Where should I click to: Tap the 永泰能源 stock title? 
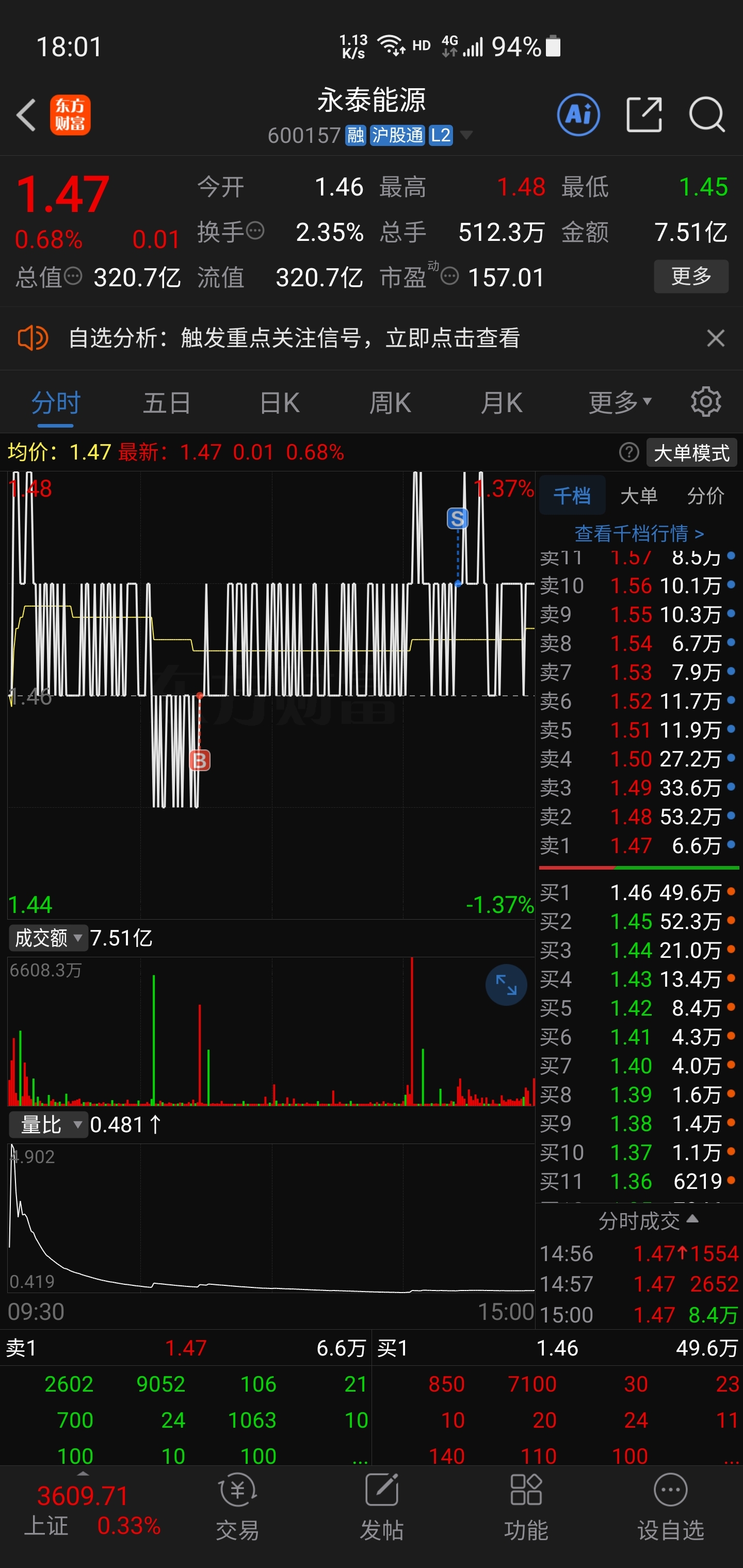pos(371,101)
